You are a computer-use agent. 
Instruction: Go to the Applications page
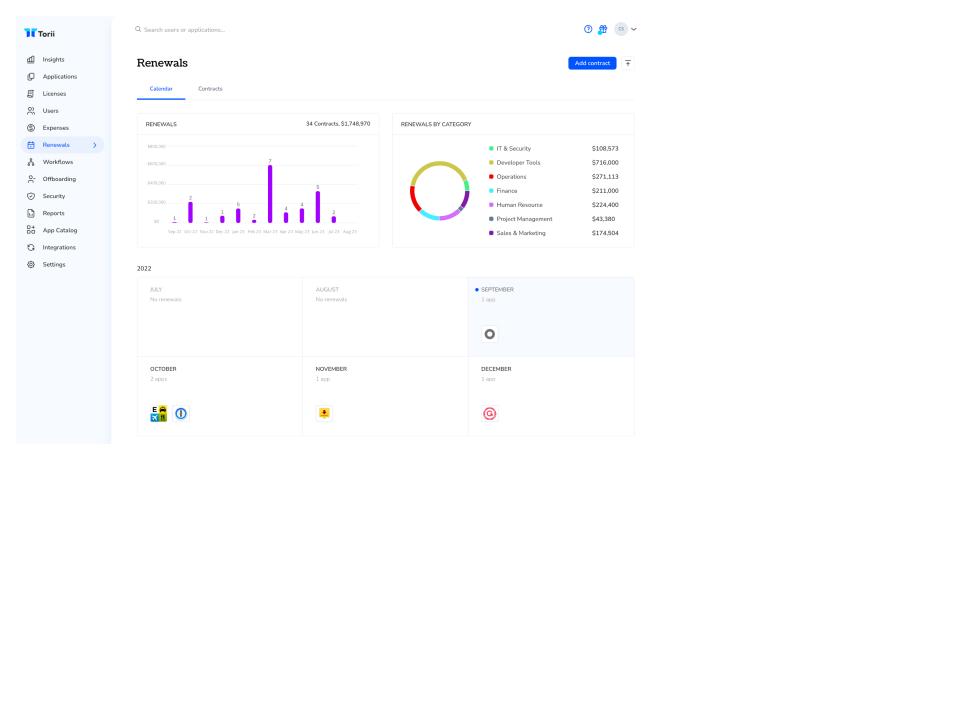59,77
